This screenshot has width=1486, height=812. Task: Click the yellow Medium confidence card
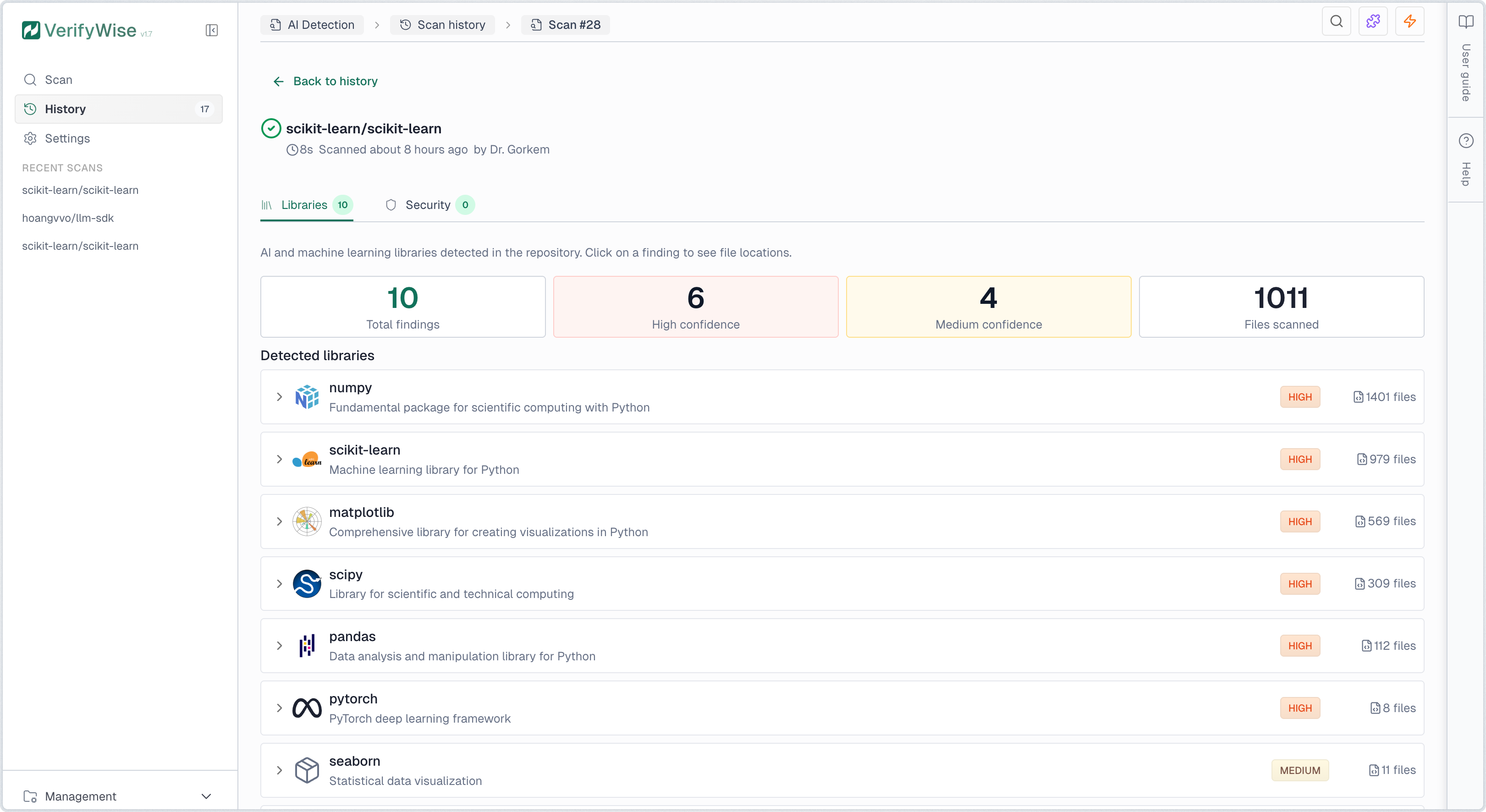coord(988,306)
